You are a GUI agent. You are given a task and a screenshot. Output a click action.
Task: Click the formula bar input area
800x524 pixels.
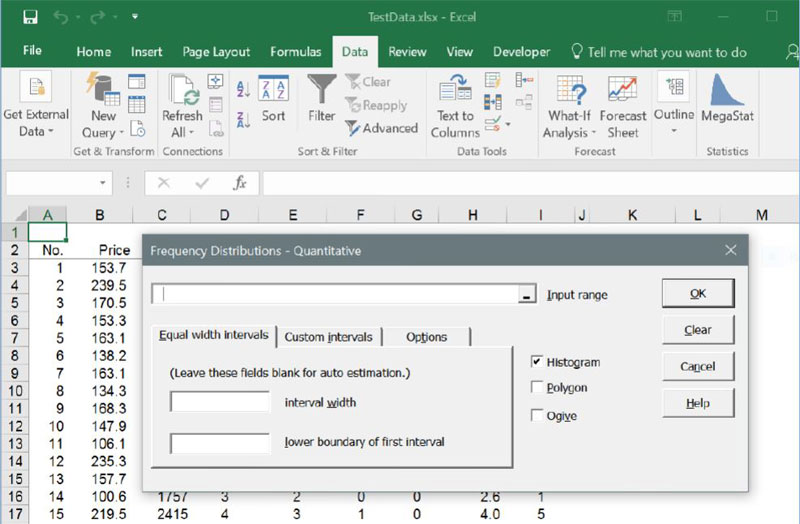tap(531, 183)
